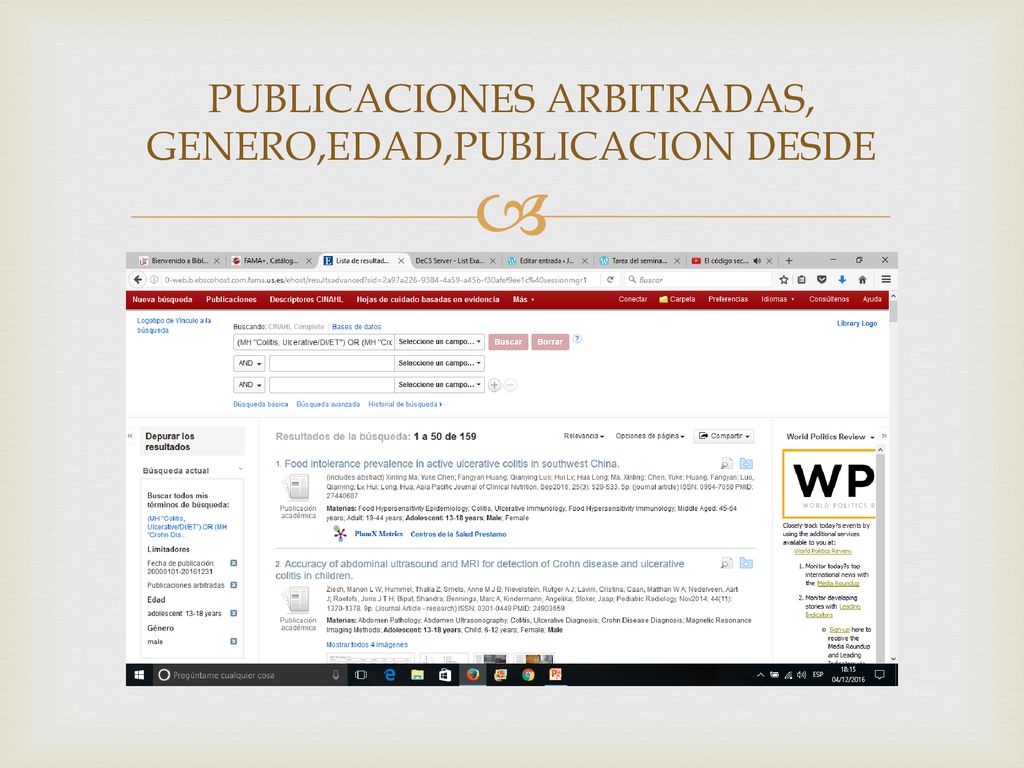Open the Windows Store taskbar icon

[x=445, y=675]
